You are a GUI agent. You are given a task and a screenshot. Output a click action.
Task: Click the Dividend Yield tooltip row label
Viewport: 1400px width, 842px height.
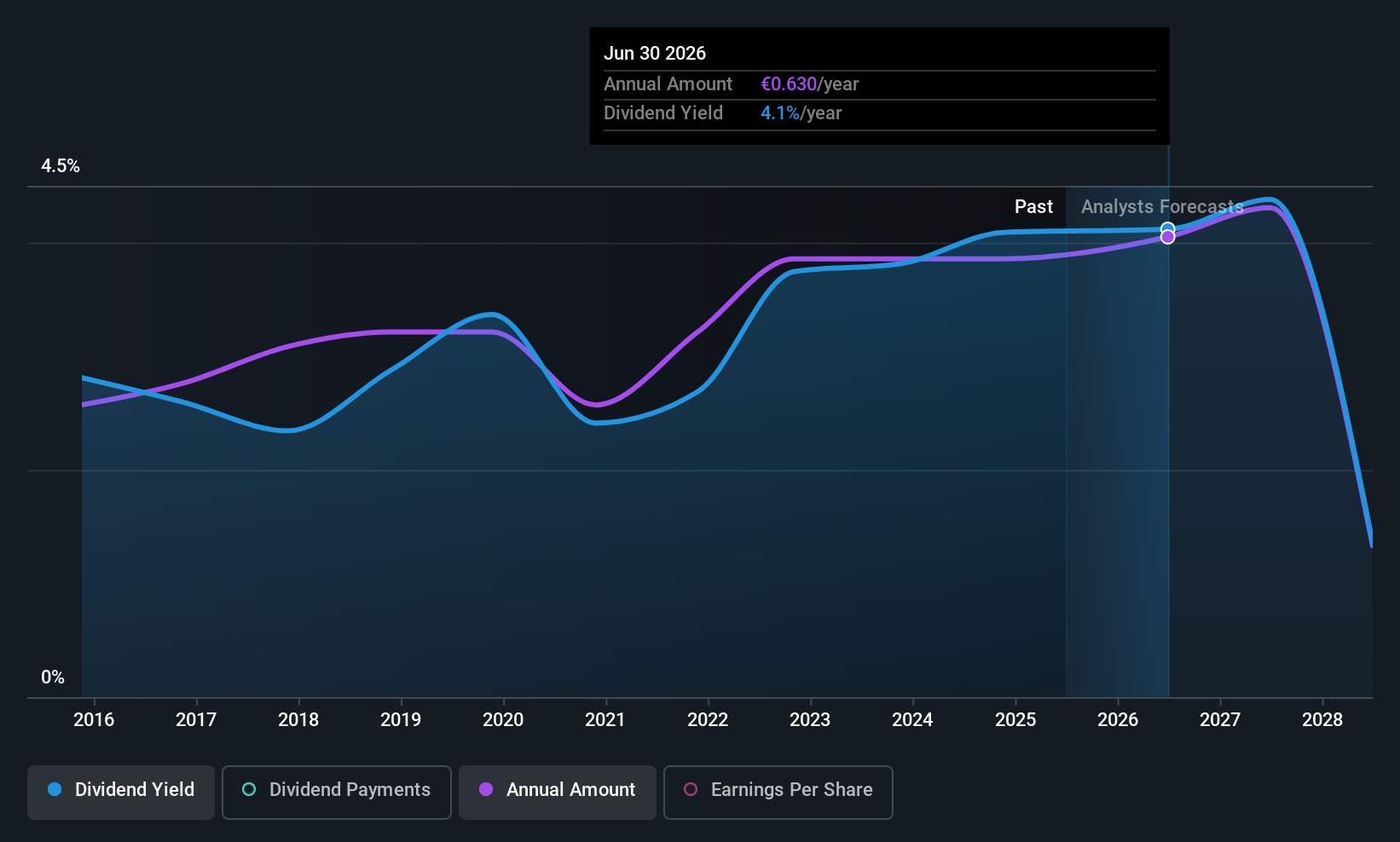[x=663, y=113]
